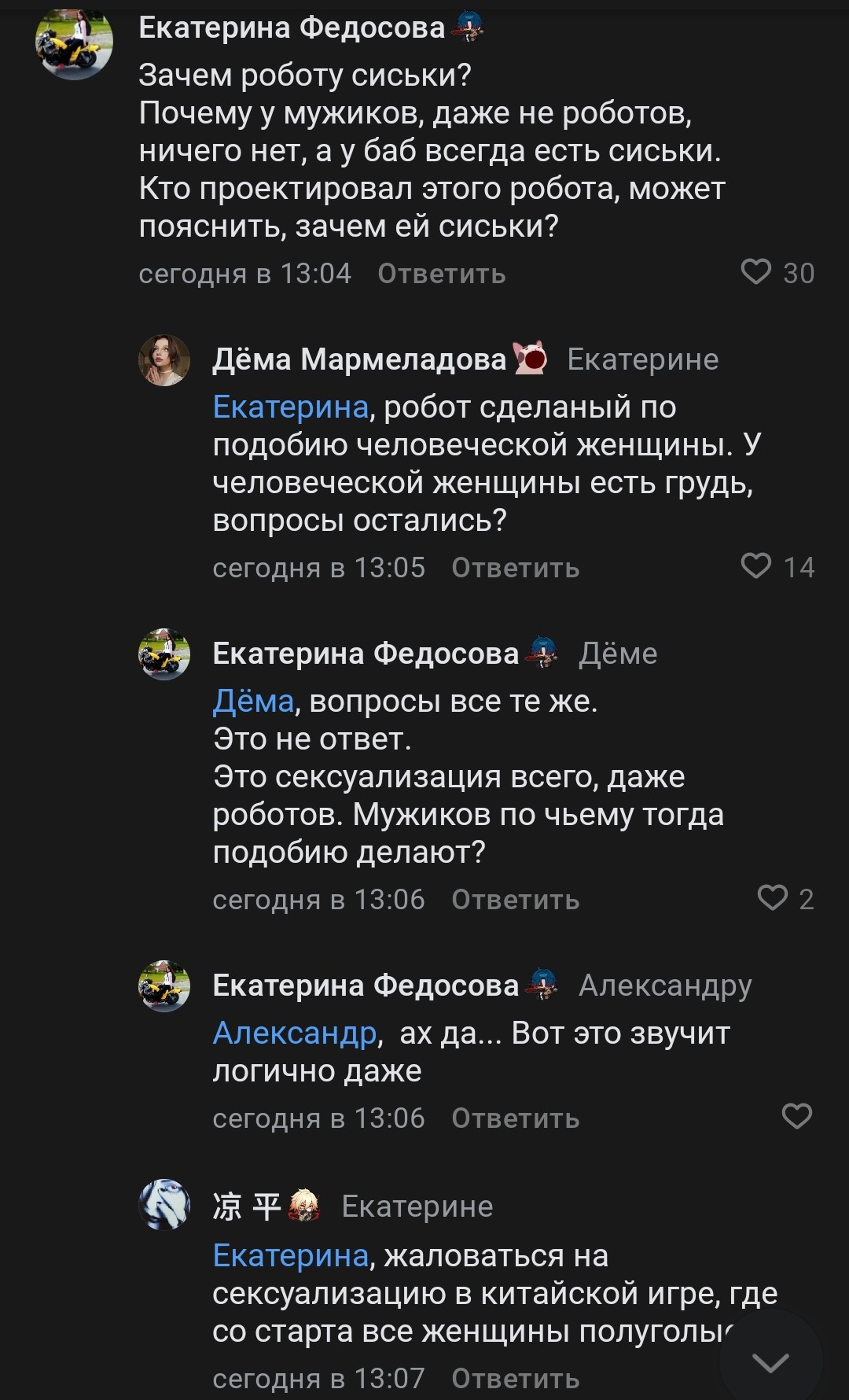Tap emoji status icon beside Дёма Мармеладова
849x1400 pixels.
click(x=531, y=359)
